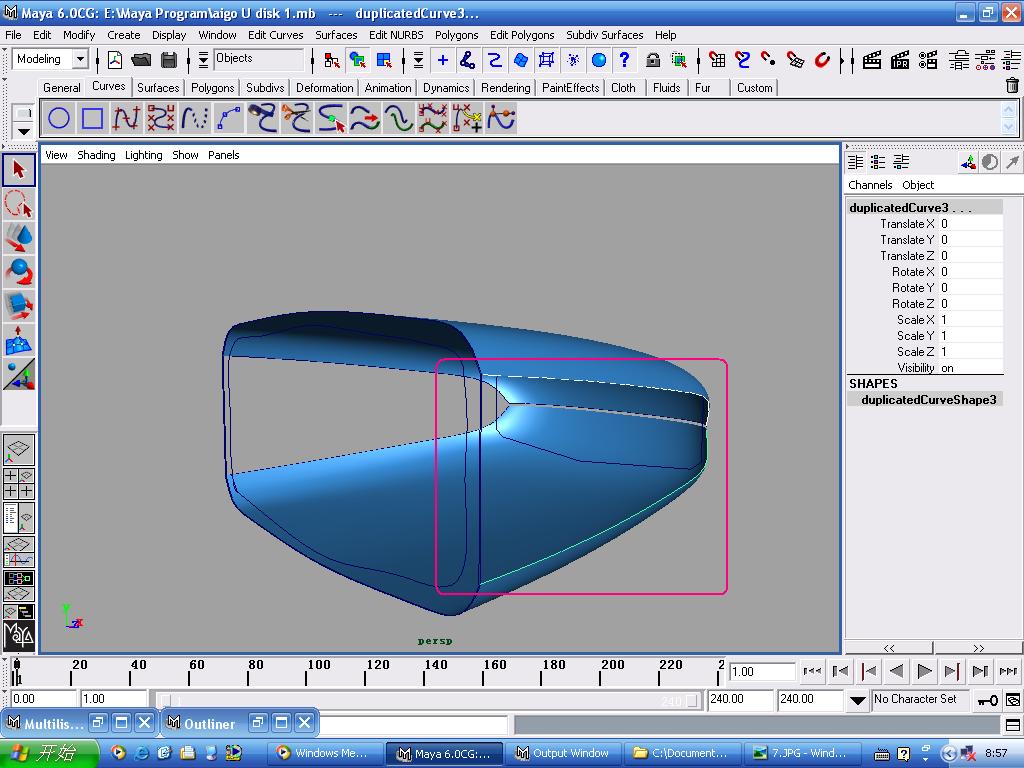
Task: Open the shelf menu down arrow
Action: [x=24, y=131]
